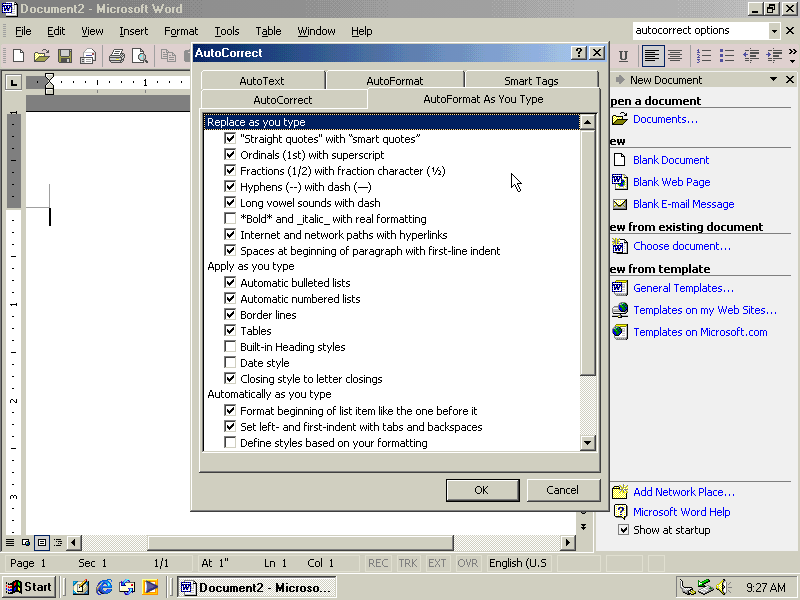This screenshot has height=600, width=800.
Task: Open the Microsoft Word Help link
Action: 682,512
